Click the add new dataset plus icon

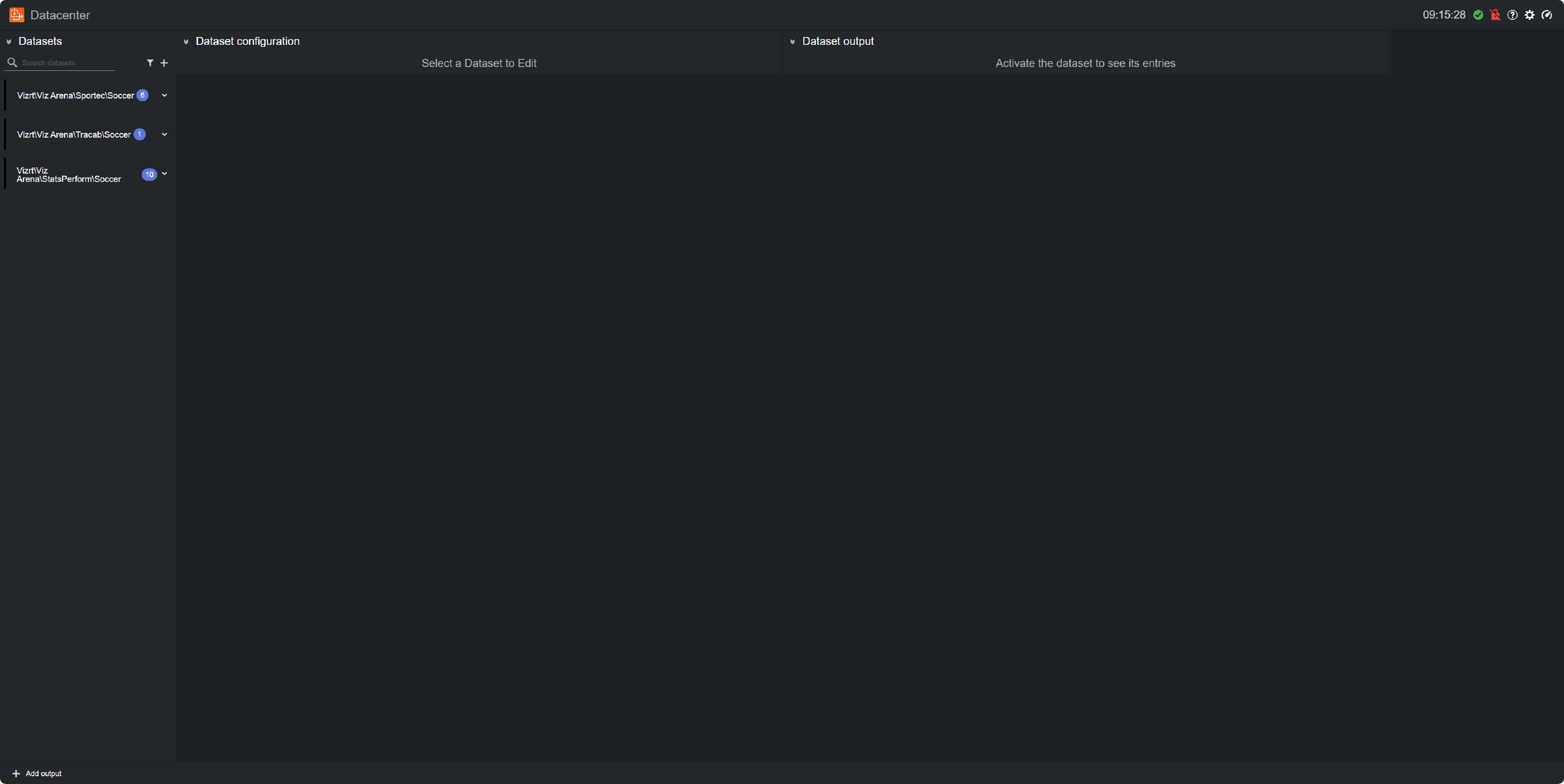[x=165, y=63]
